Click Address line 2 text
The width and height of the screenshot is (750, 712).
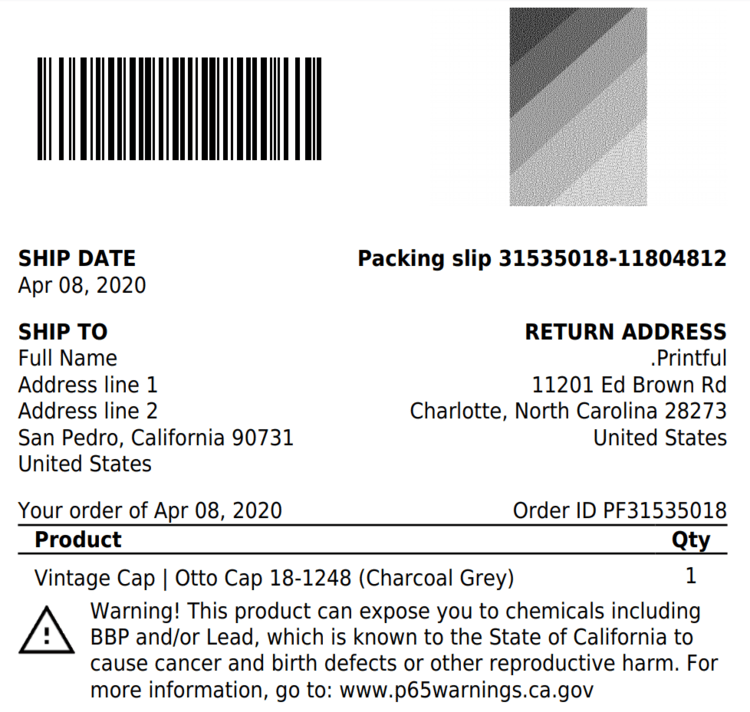click(88, 411)
